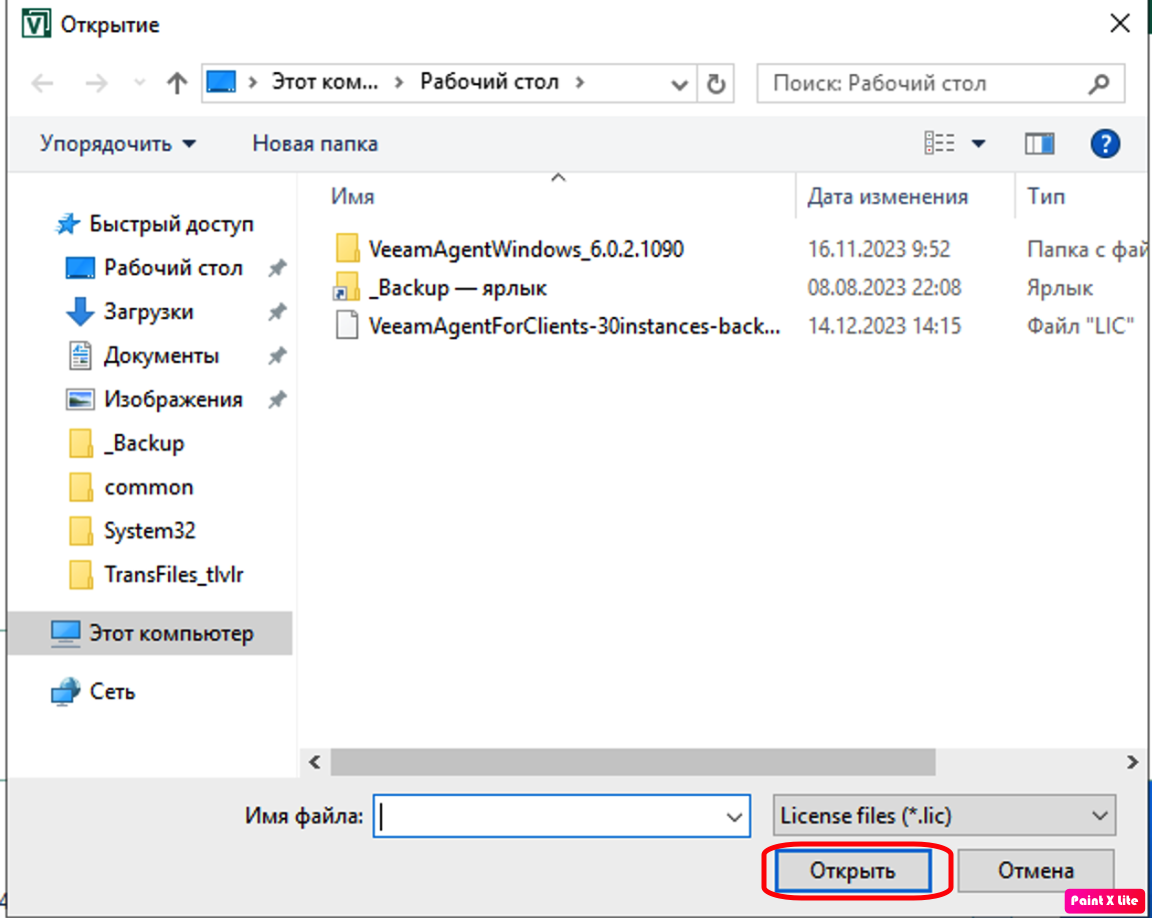The width and height of the screenshot is (1155, 922).
Task: Expand address bar history dropdown
Action: pyautogui.click(x=679, y=85)
